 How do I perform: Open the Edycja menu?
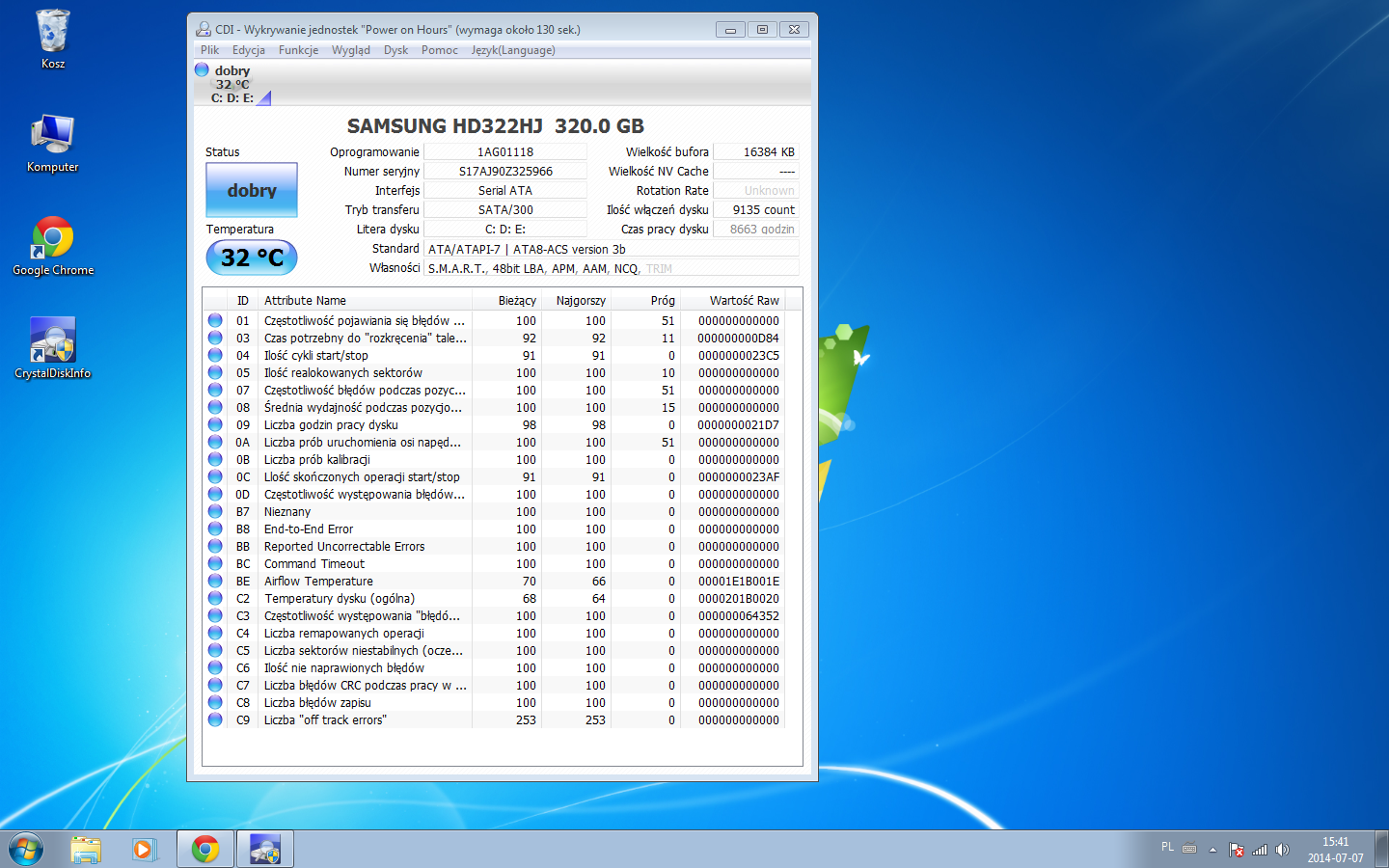coord(249,50)
